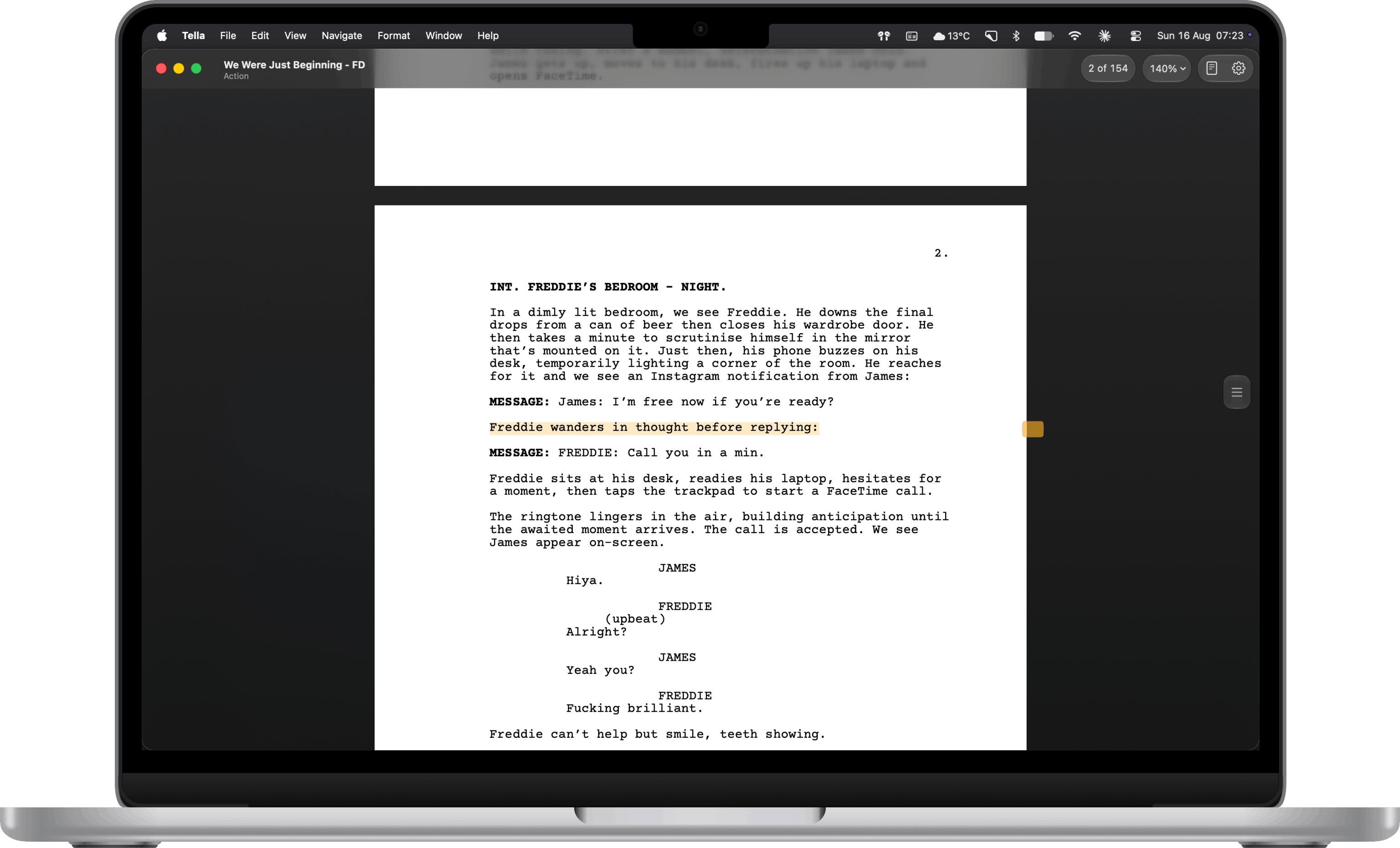This screenshot has width=1400, height=848.
Task: Click the date and time clock
Action: [x=1200, y=36]
